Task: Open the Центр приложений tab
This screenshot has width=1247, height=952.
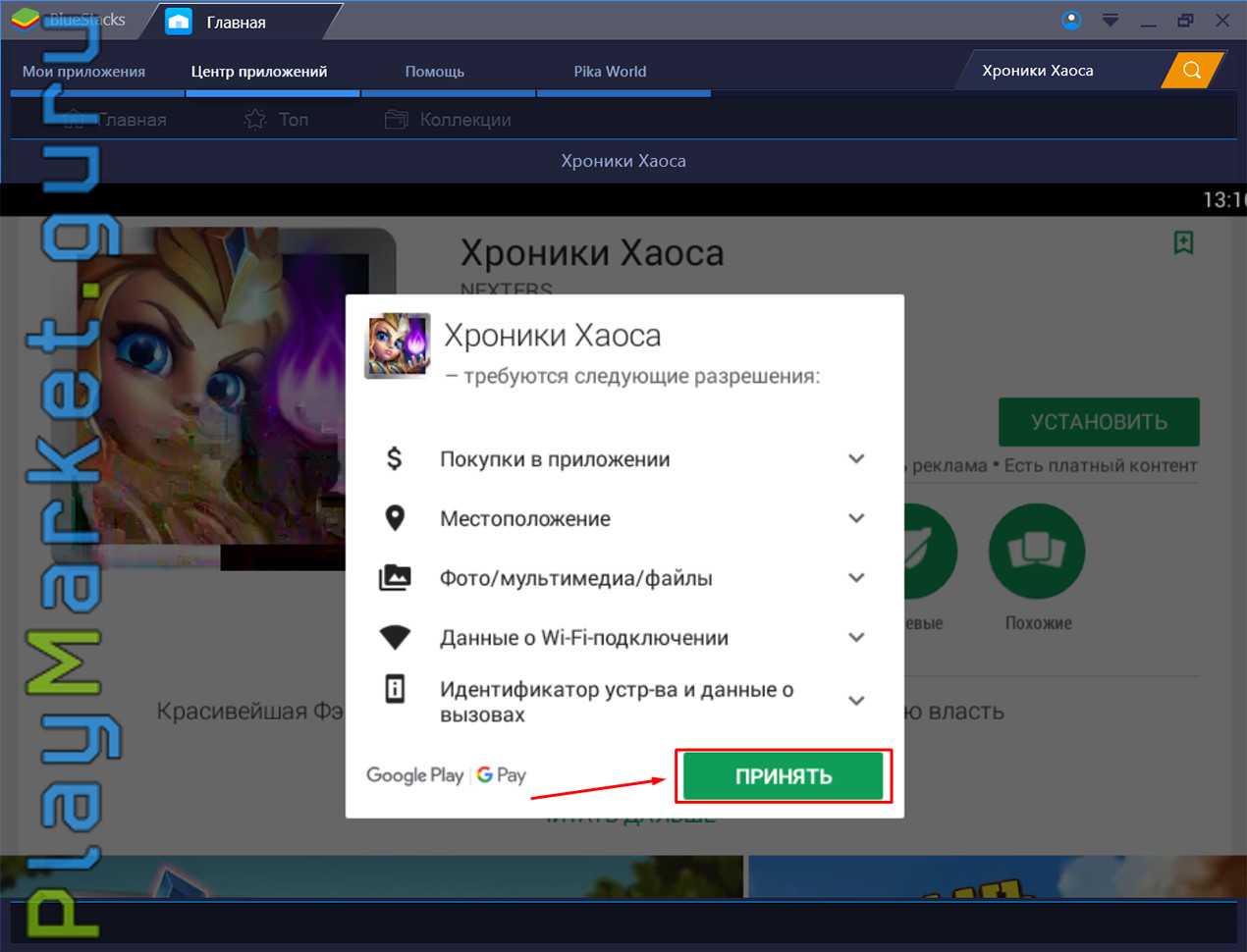Action: point(259,72)
